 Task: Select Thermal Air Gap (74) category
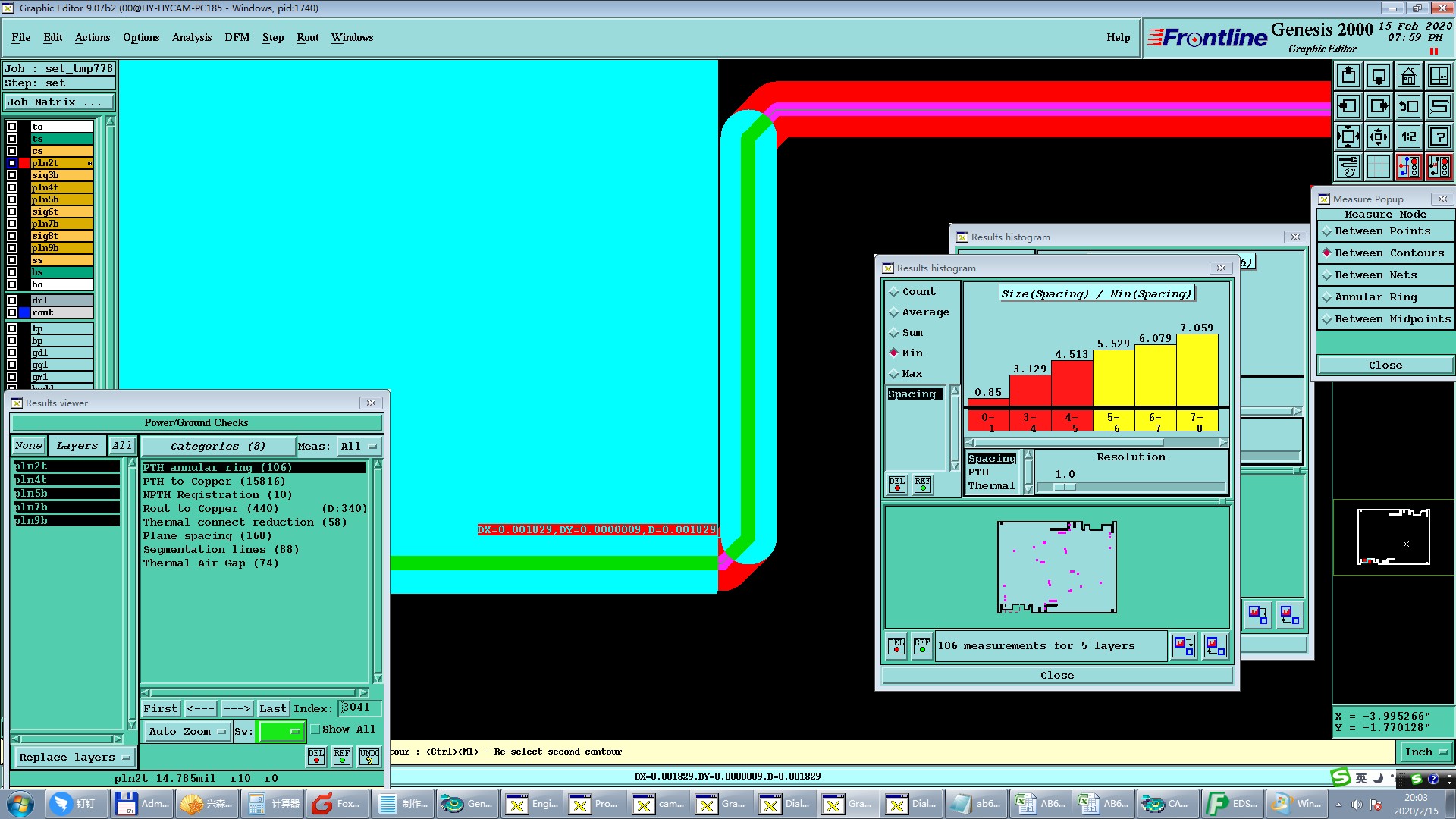coord(211,563)
